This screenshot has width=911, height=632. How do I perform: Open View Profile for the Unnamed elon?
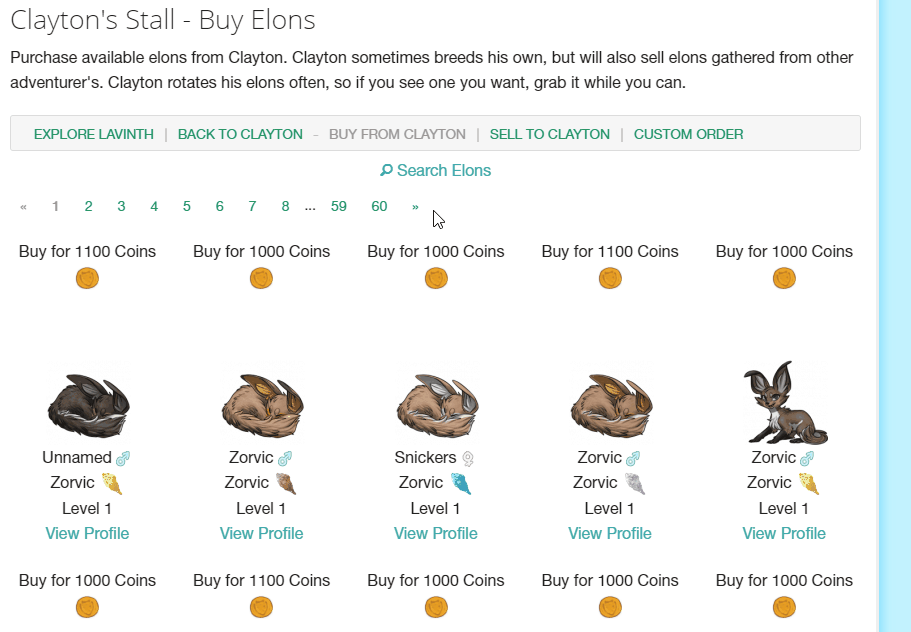(x=87, y=533)
